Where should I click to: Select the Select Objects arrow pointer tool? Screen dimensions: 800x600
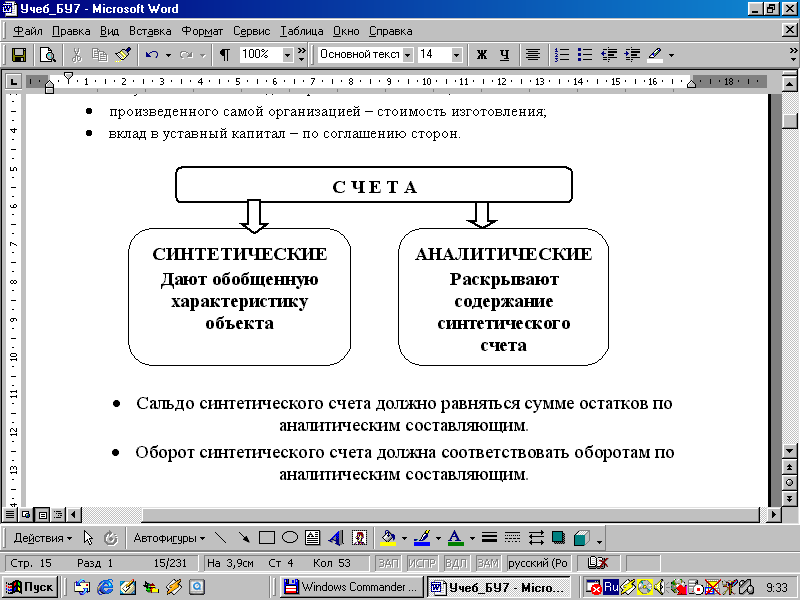click(88, 538)
